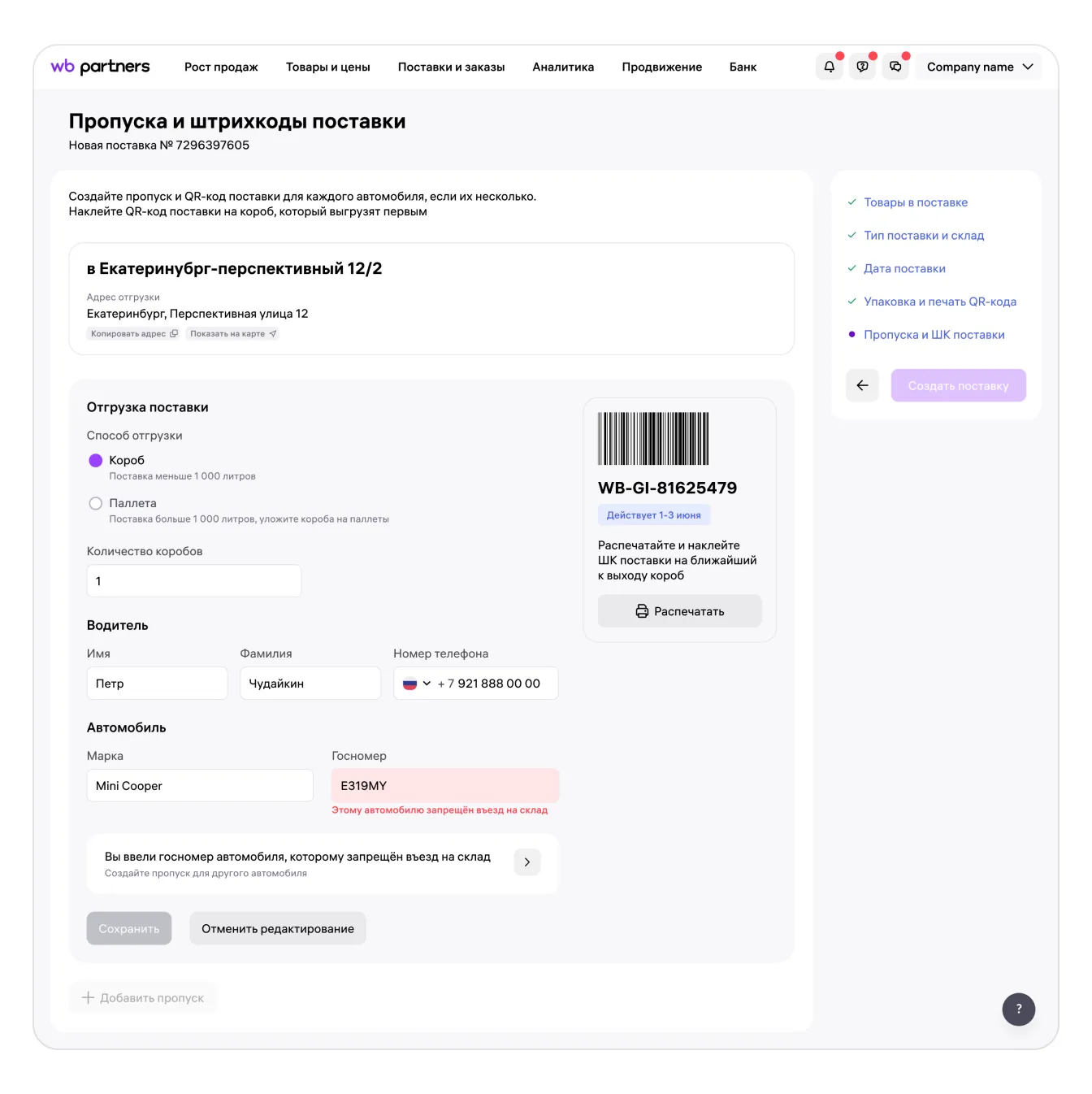
Task: Open the Аналитика menu
Action: (563, 67)
